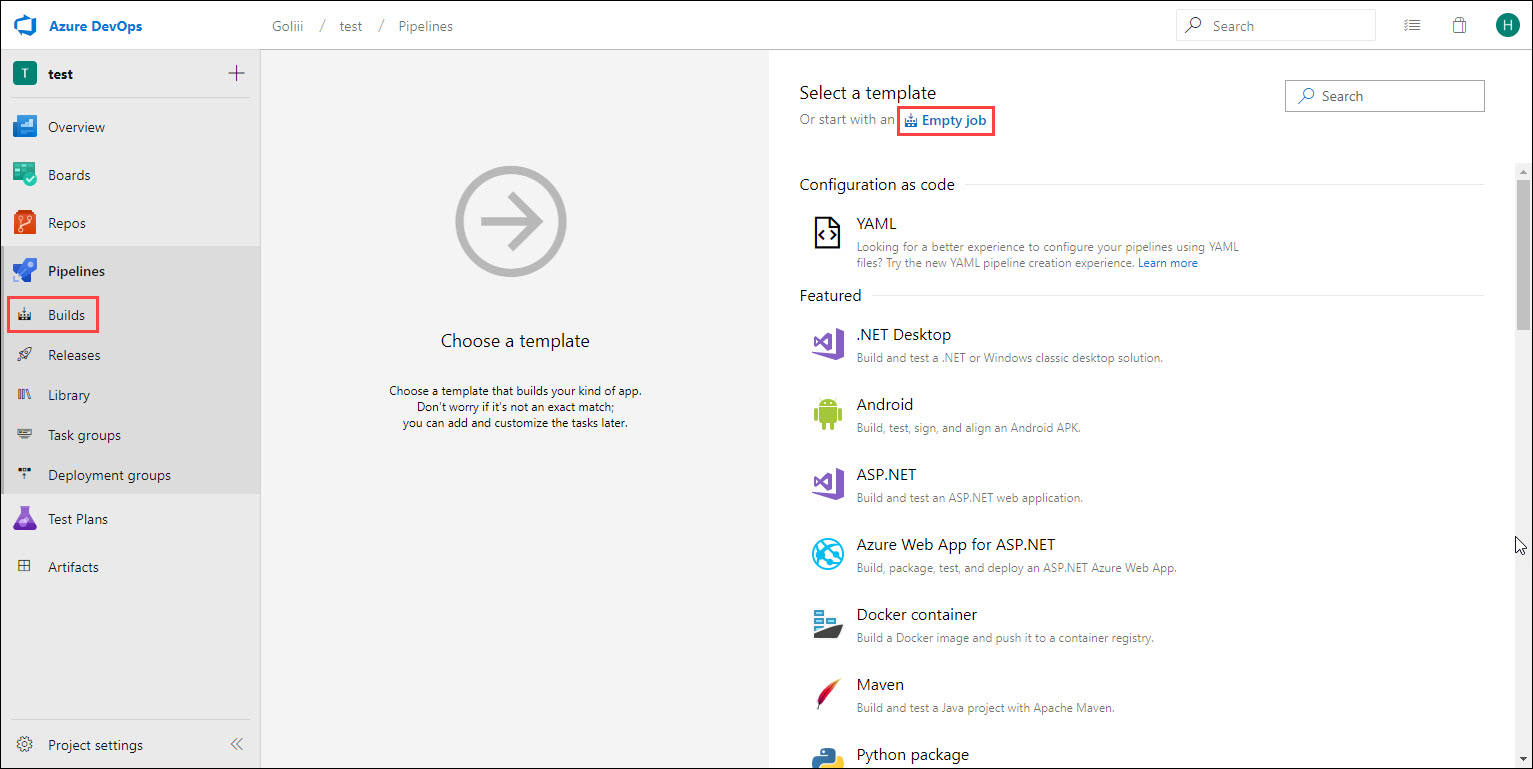Screen dimensions: 1533x769
Task: Click the test project name
Action: (60, 74)
